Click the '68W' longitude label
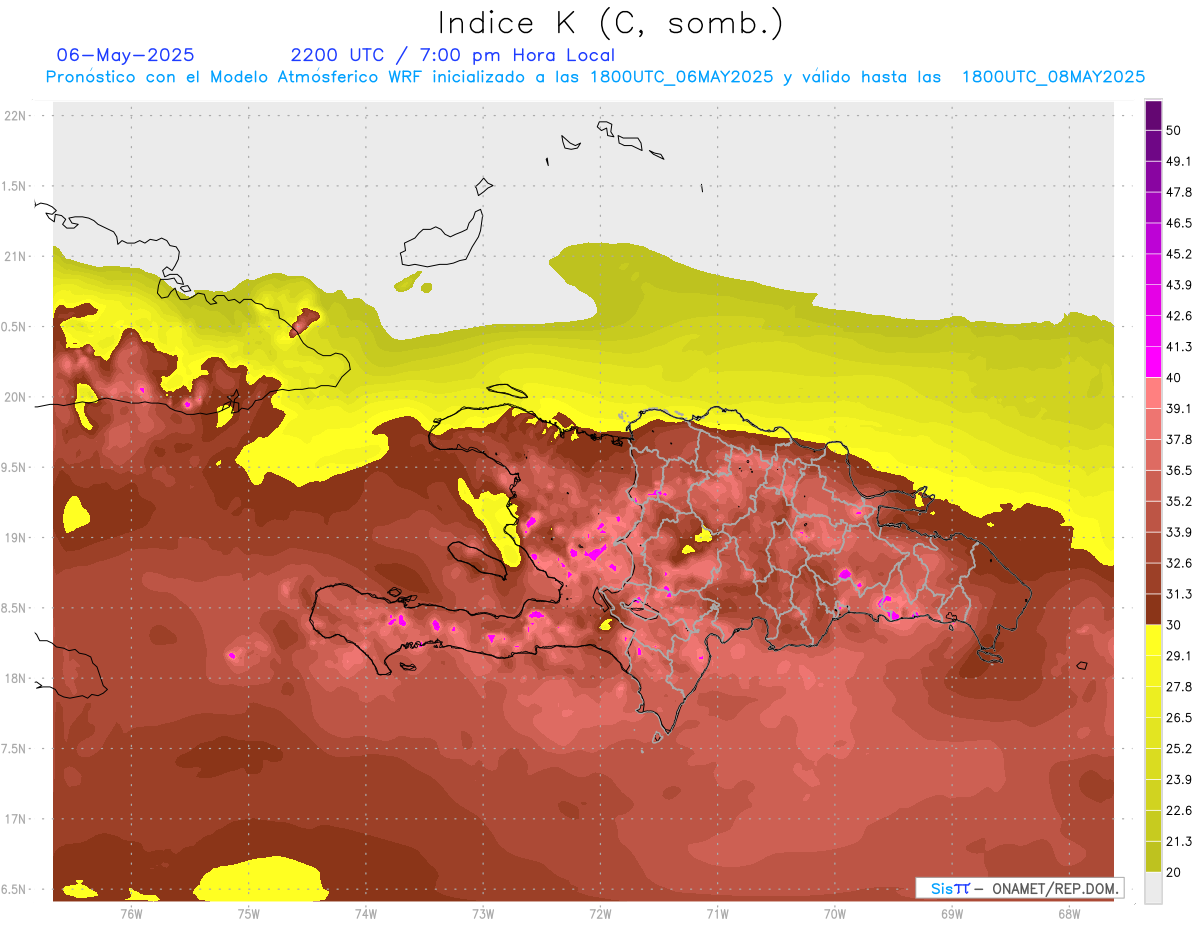This screenshot has width=1200, height=927. click(x=1069, y=913)
